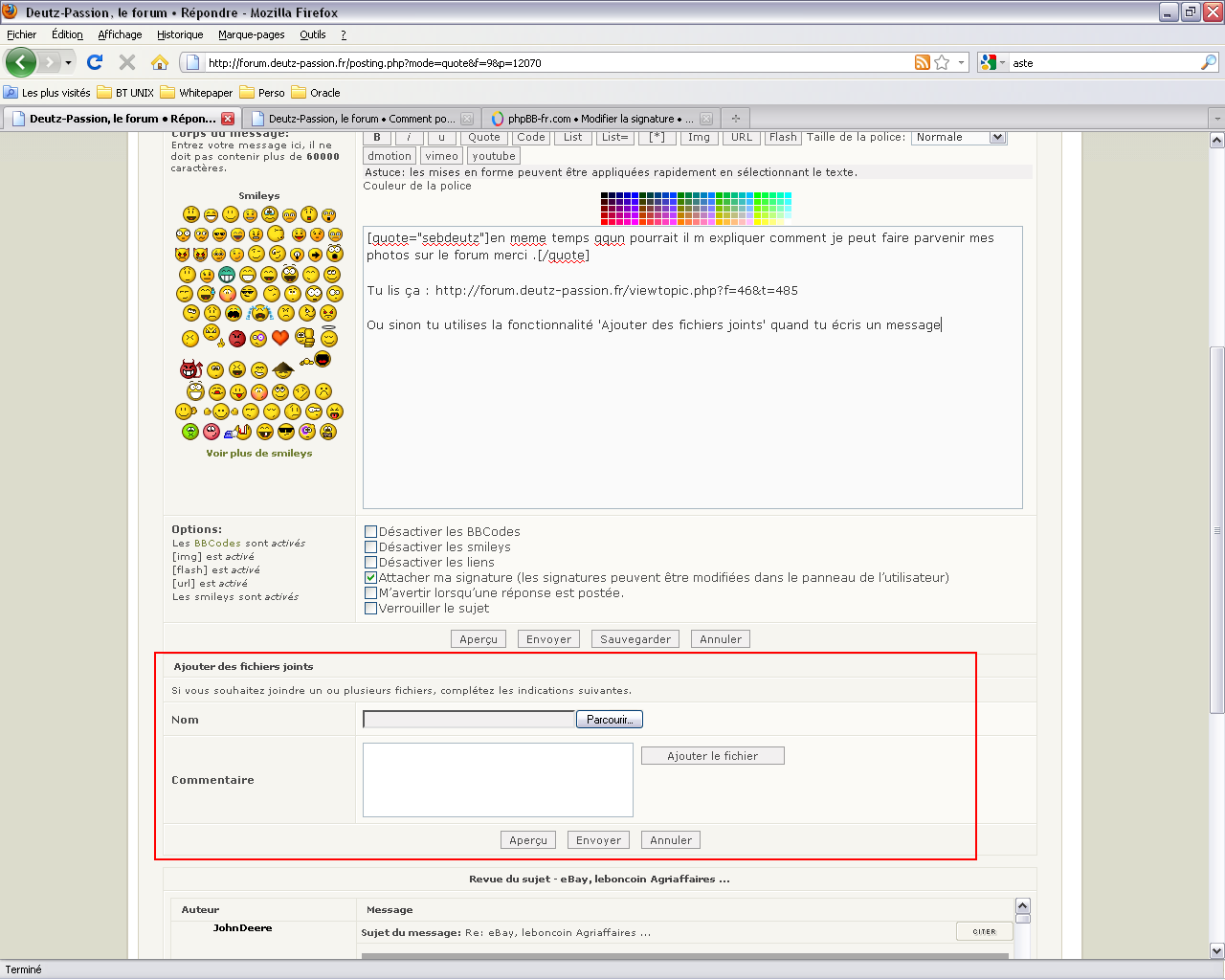Click the 'Voir plus de smileys' link

(258, 454)
